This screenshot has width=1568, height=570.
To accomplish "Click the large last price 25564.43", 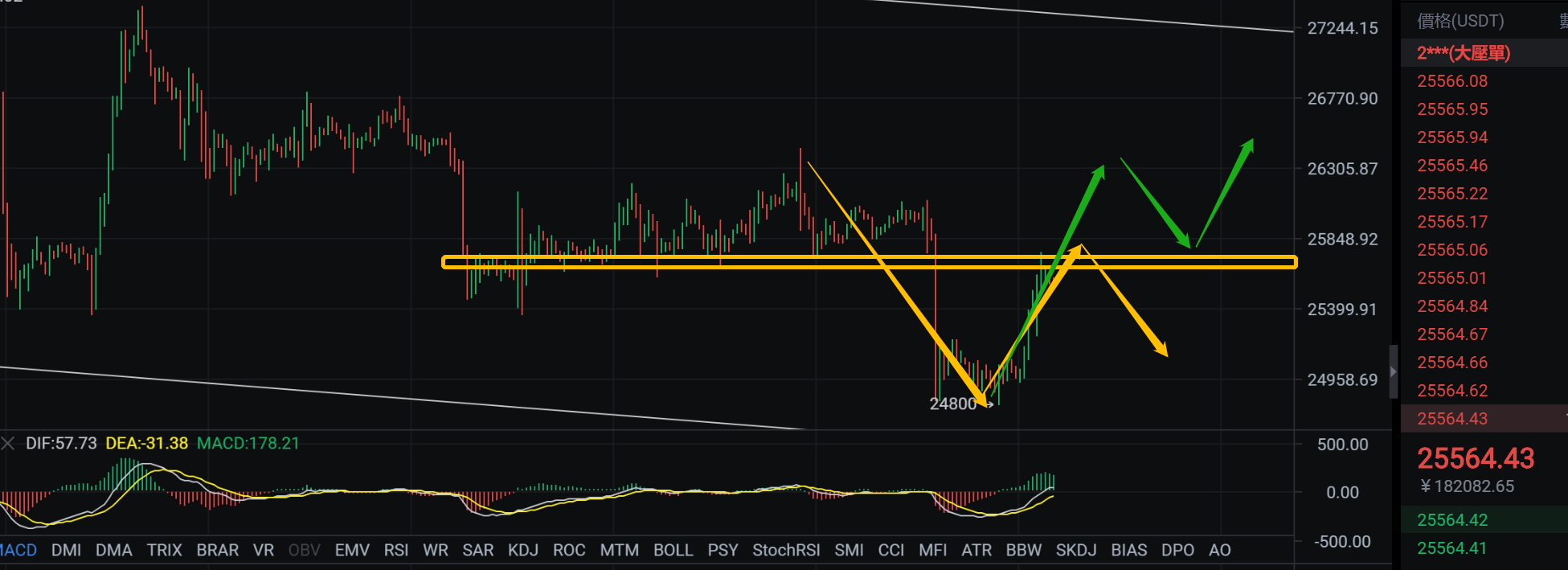I will coord(1476,458).
